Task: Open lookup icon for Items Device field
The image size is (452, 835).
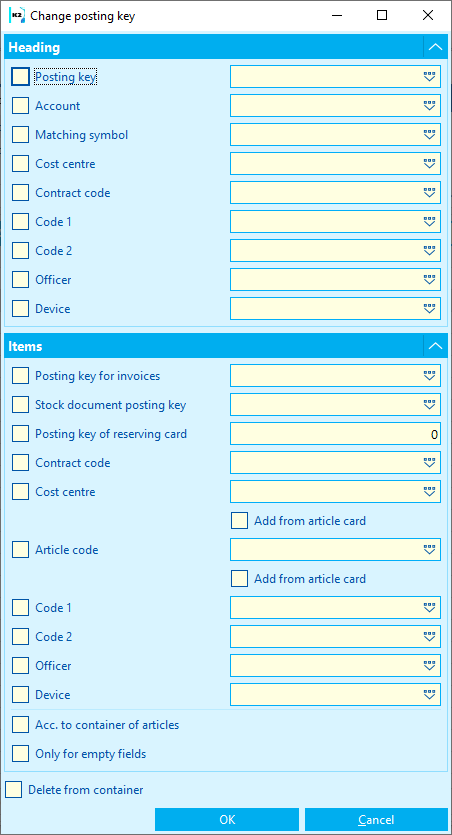Action: [430, 695]
